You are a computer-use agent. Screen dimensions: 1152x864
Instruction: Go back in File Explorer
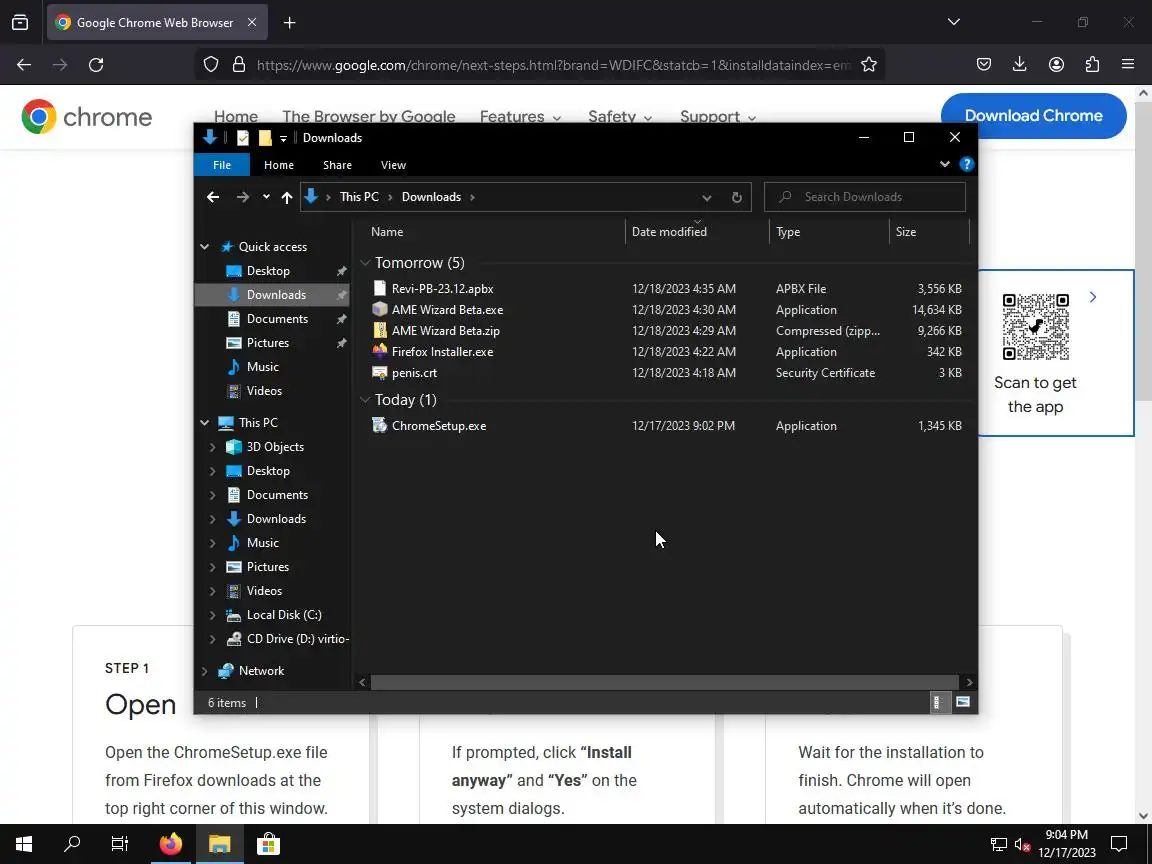pos(213,197)
